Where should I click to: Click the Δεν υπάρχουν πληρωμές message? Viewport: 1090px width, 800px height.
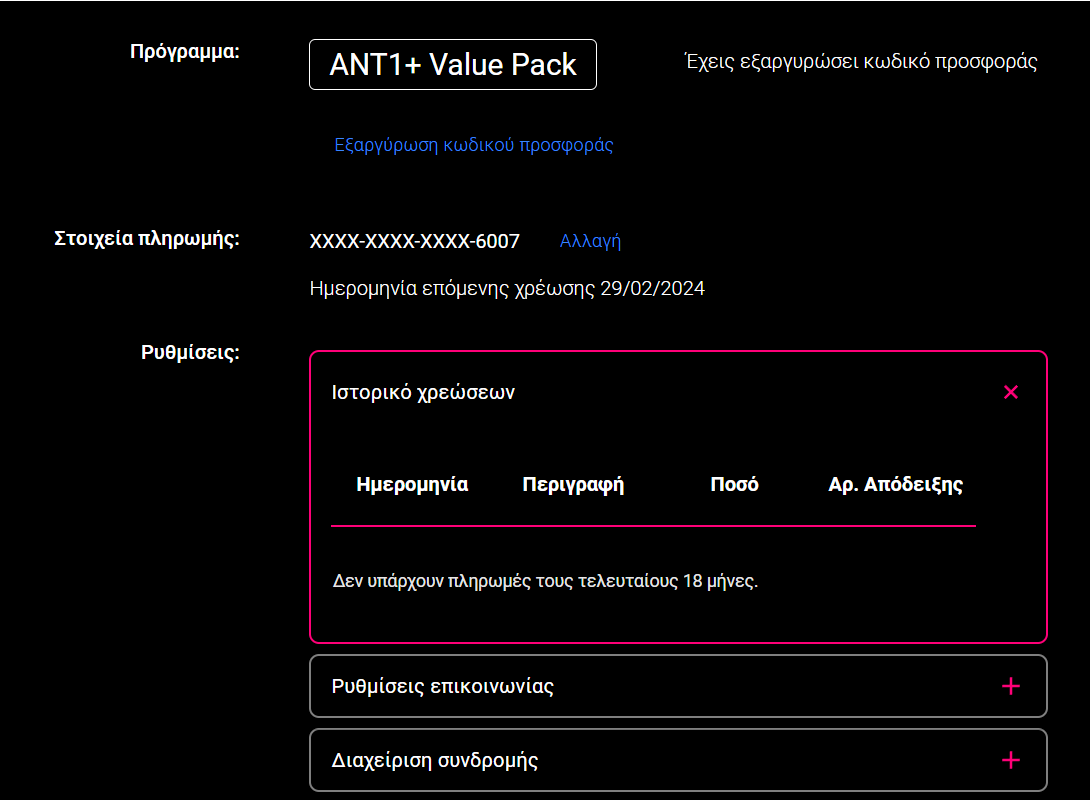coord(545,581)
